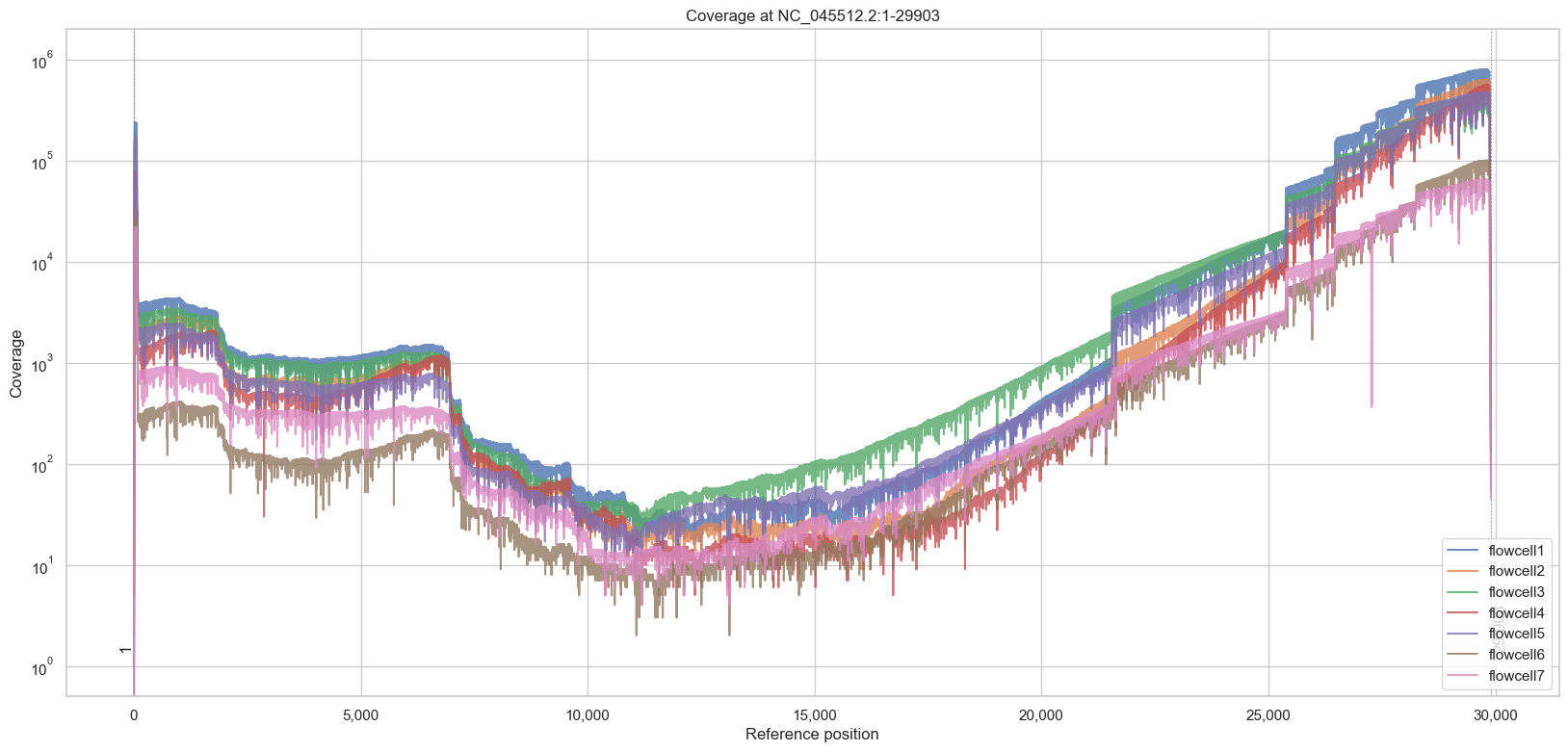The width and height of the screenshot is (1568, 752).
Task: Click the y-axis tick label 10^6
Action: coord(44,61)
